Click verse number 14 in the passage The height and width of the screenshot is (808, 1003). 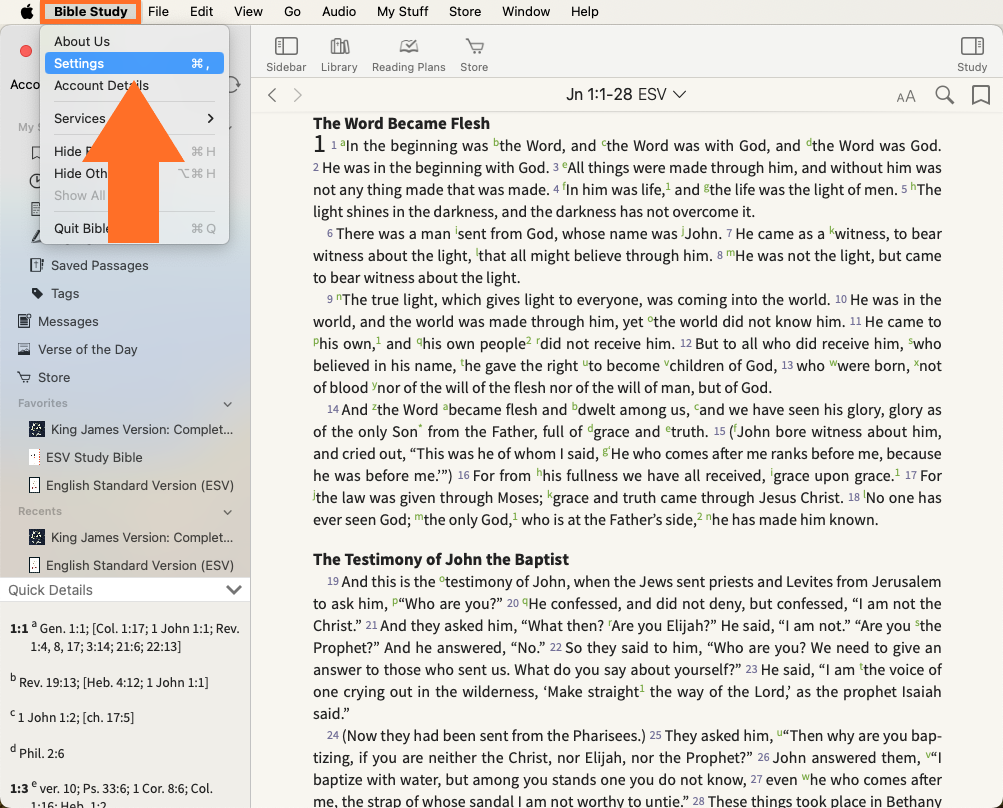333,409
